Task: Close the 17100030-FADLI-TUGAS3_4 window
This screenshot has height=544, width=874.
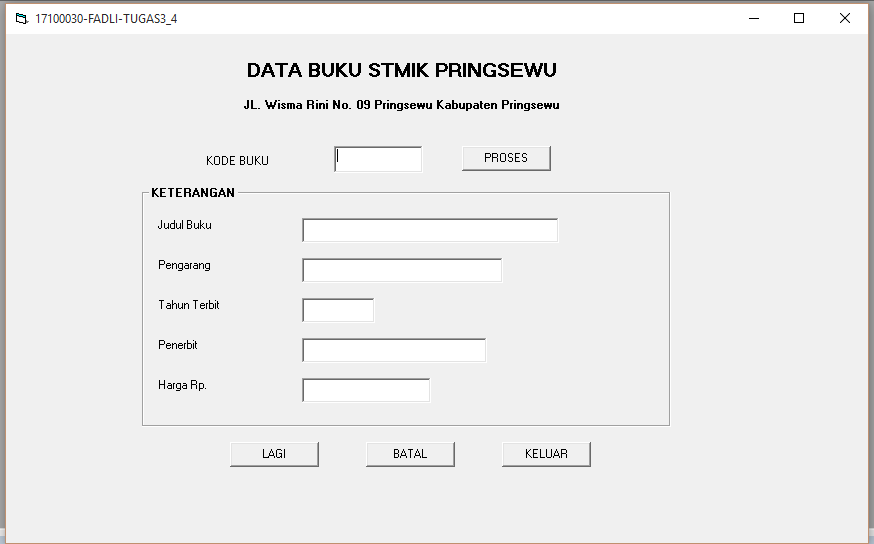Action: point(844,18)
